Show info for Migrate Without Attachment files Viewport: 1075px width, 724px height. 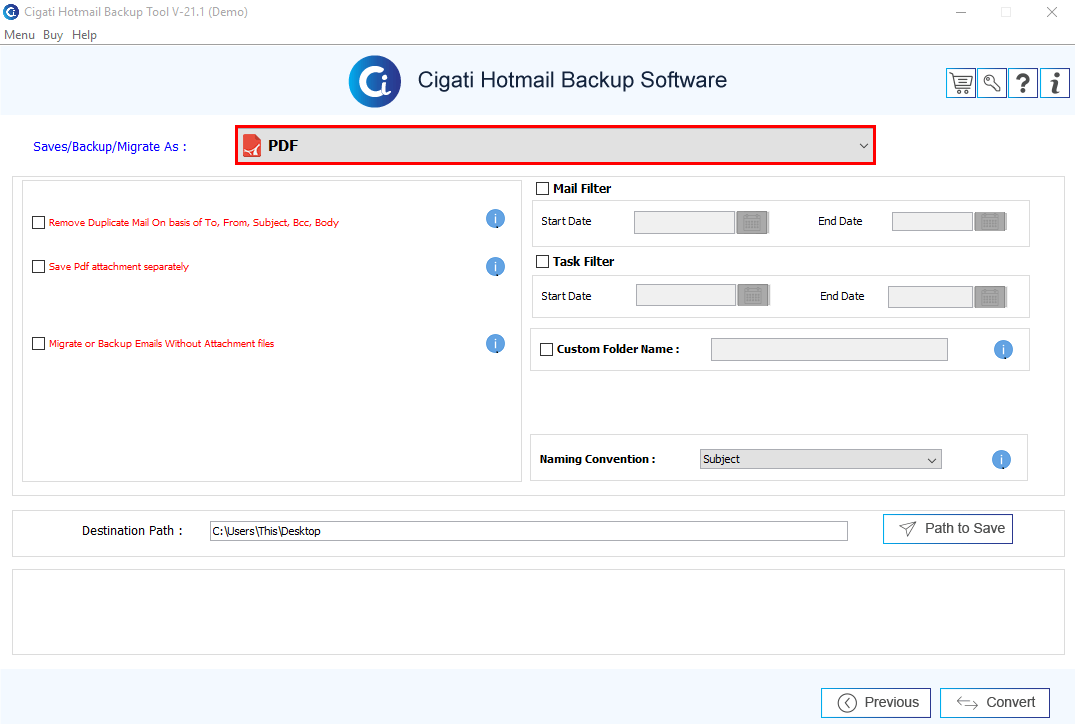(495, 343)
